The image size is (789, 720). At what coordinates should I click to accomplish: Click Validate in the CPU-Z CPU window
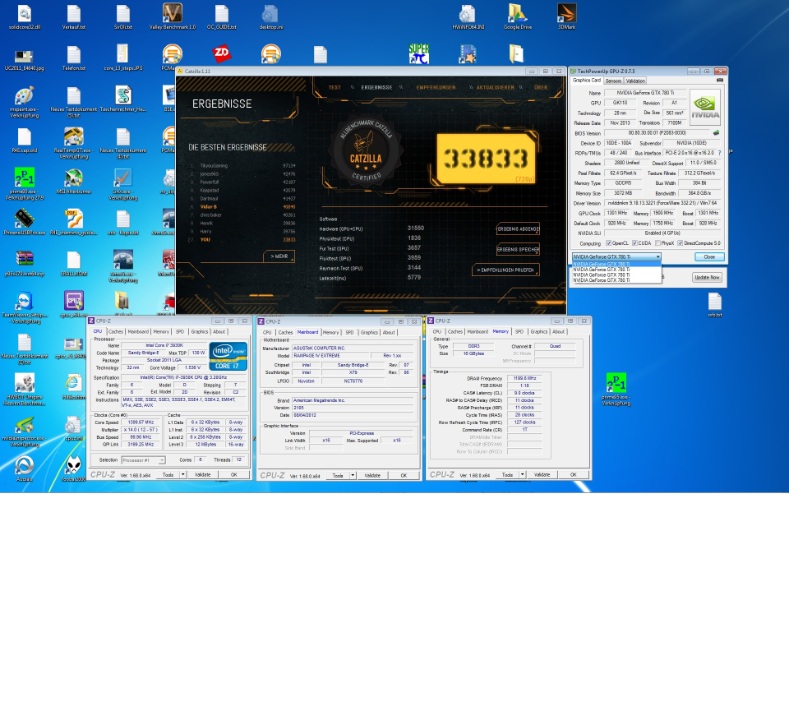click(x=203, y=474)
